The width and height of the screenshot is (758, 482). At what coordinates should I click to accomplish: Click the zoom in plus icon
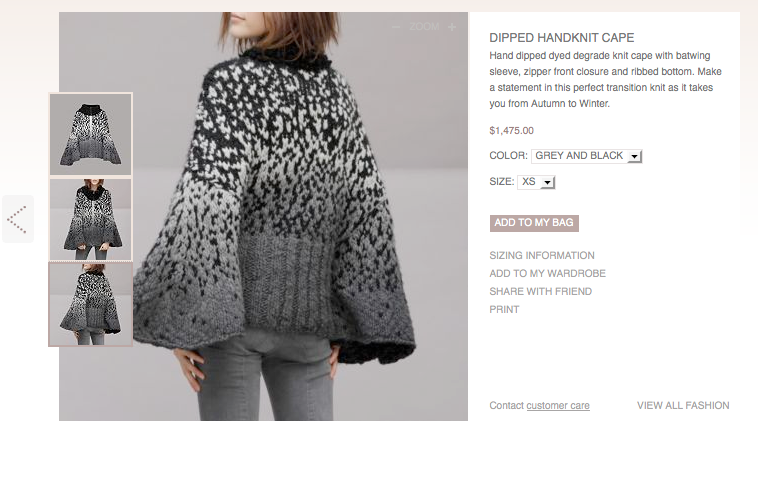pos(452,27)
